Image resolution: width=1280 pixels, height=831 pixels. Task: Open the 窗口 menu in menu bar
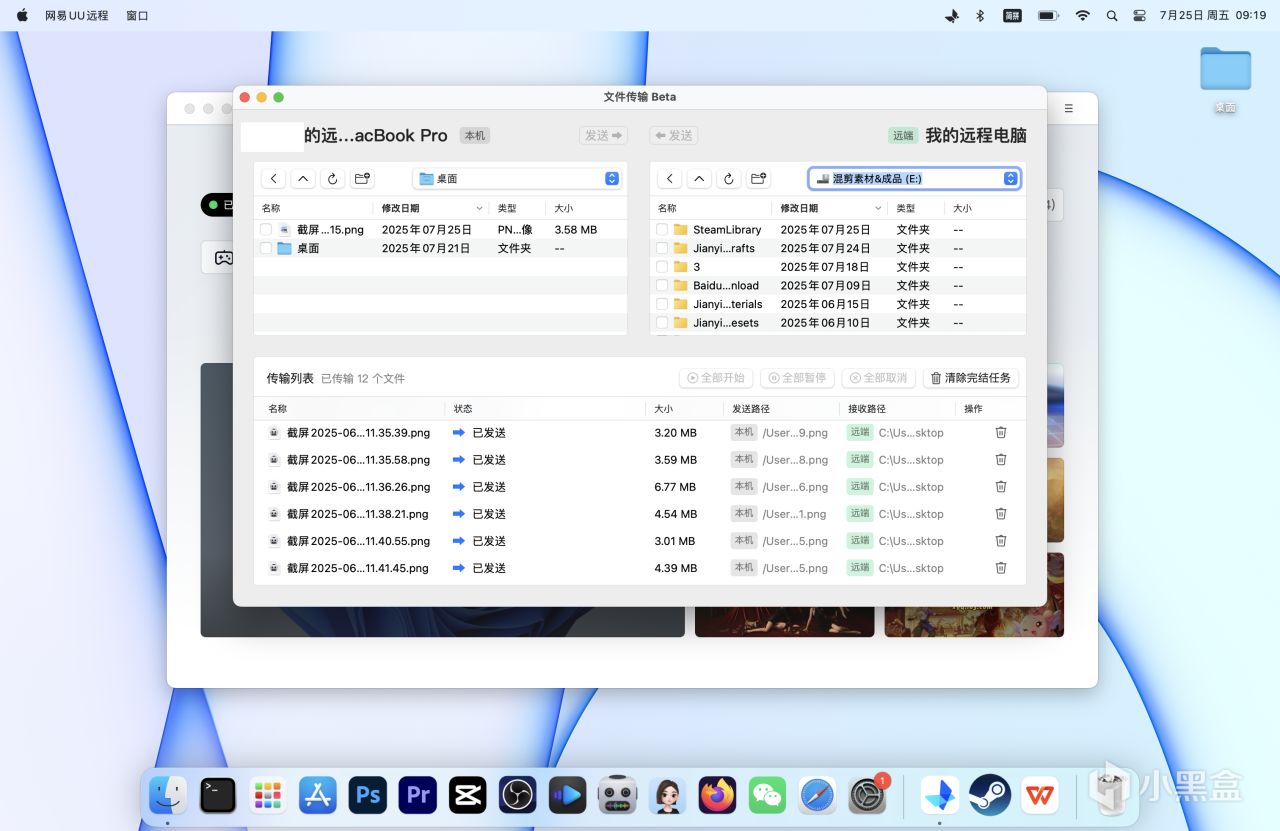coord(137,16)
